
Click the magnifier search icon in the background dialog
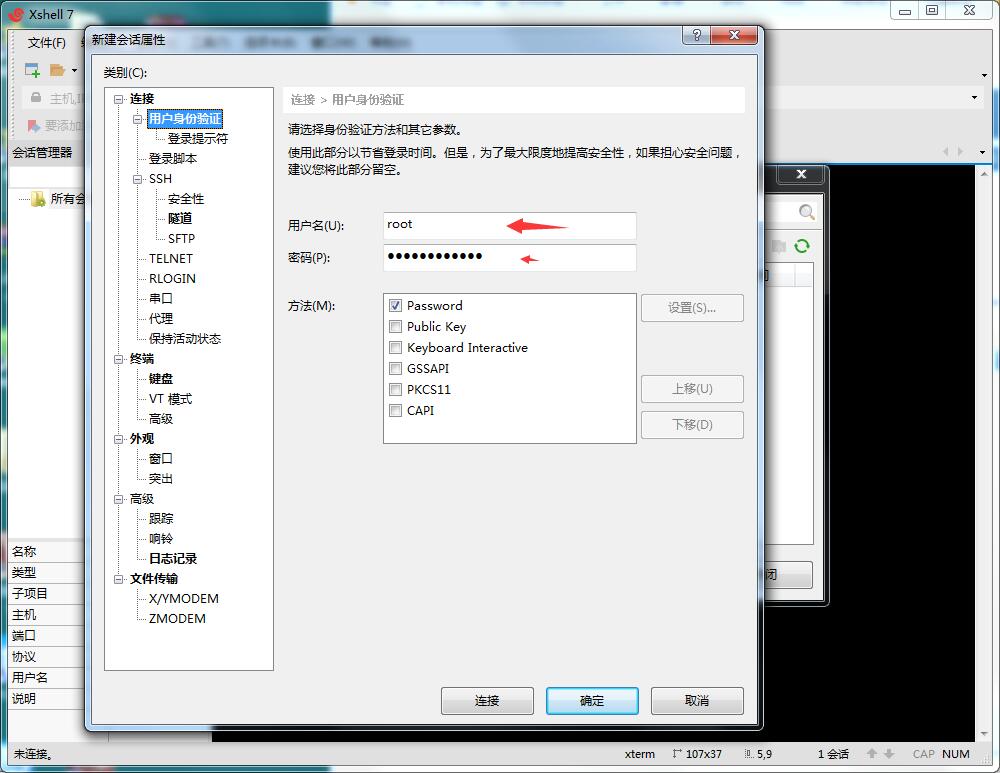click(x=806, y=212)
